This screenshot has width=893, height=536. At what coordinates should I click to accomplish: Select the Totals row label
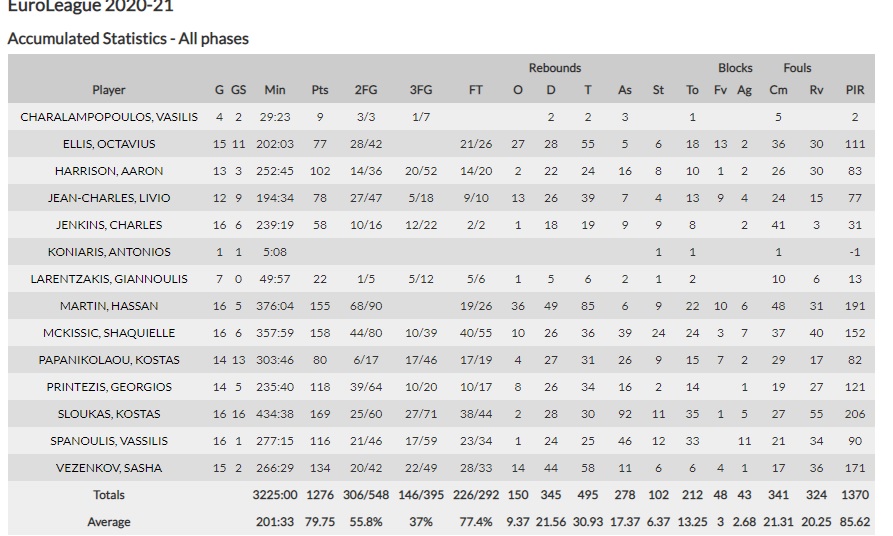coord(109,495)
